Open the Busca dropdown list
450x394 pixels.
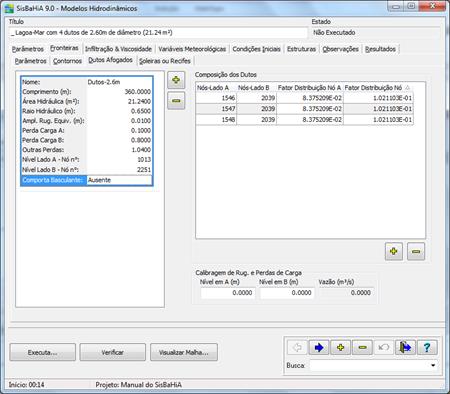(433, 365)
